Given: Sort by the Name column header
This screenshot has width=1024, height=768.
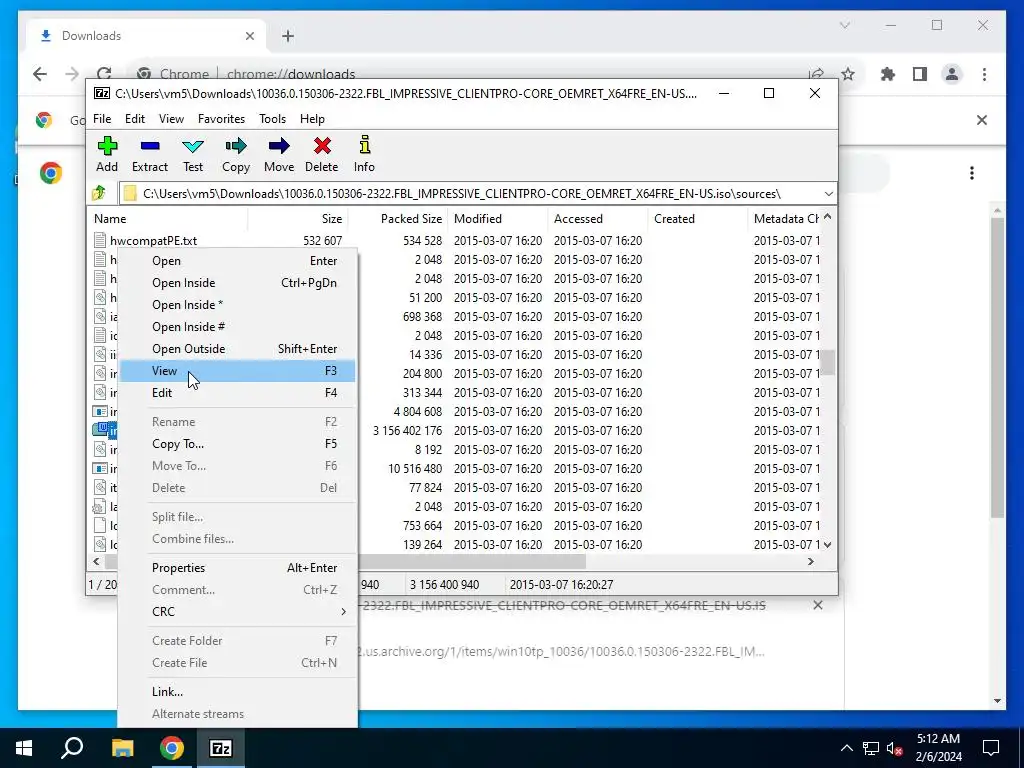Looking at the screenshot, I should [168, 219].
